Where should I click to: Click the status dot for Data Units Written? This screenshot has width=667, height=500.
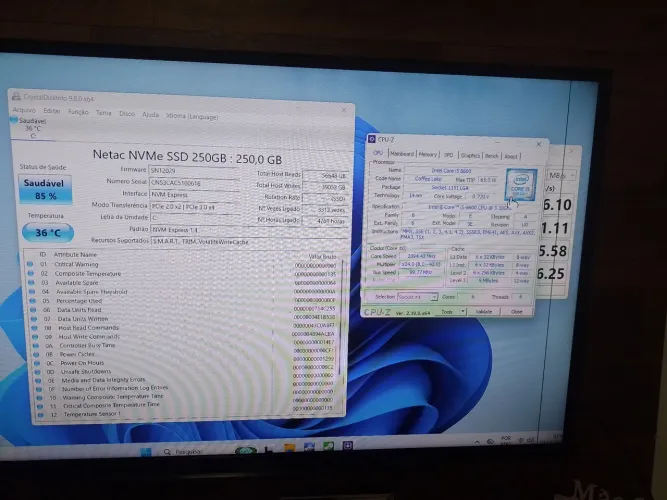coord(34,318)
